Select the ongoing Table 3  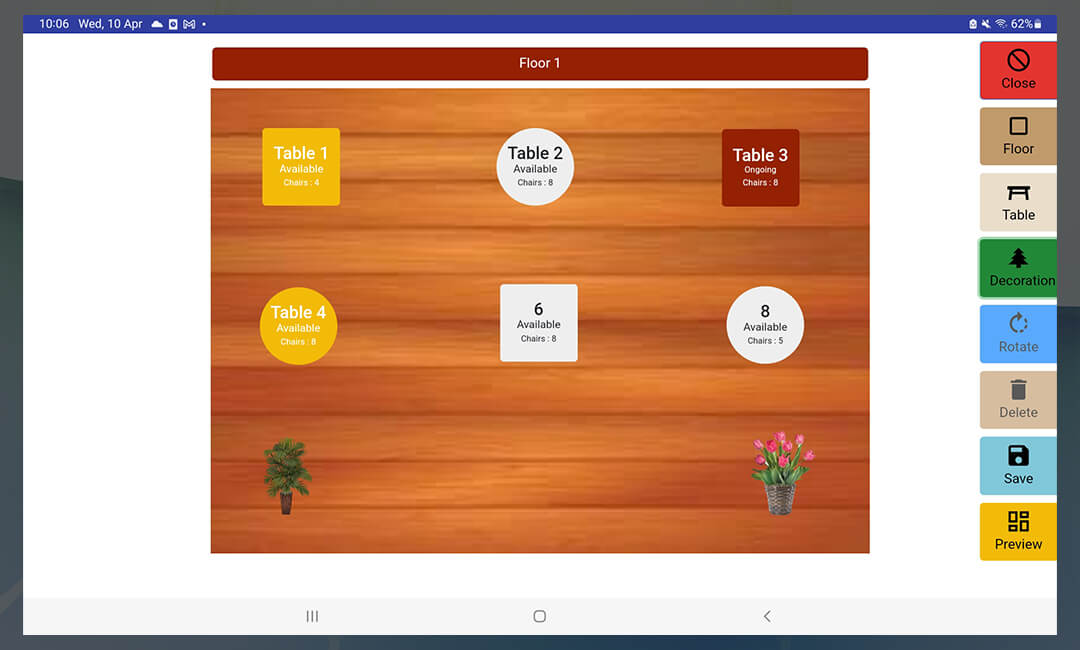pyautogui.click(x=760, y=168)
